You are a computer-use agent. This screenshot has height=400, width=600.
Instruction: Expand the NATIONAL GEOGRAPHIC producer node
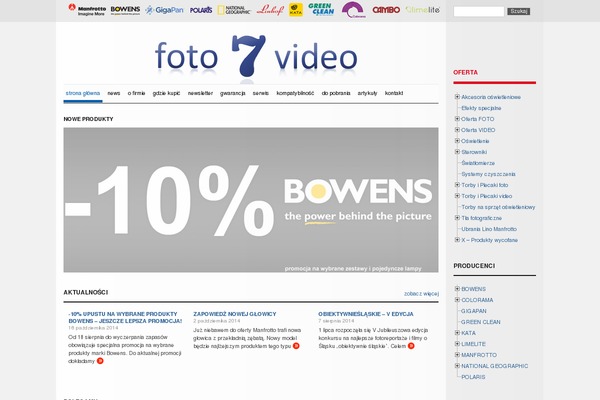[457, 366]
